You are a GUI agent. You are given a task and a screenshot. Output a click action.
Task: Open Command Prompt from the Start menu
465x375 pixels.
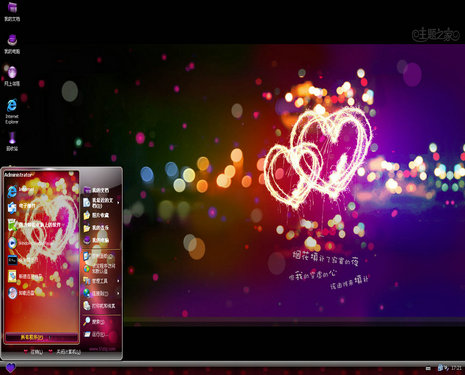[x=23, y=260]
